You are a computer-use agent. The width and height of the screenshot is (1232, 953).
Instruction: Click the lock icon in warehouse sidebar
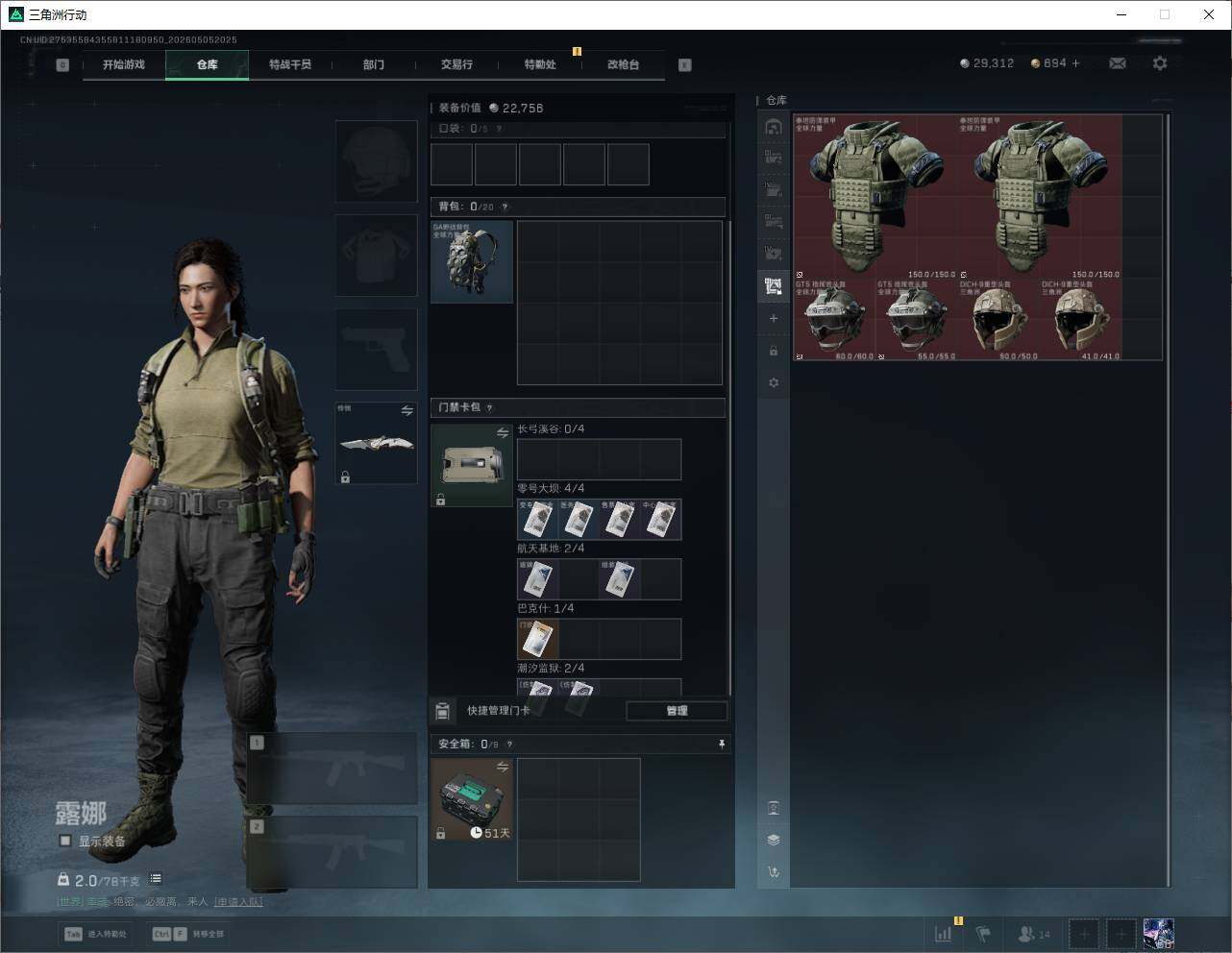pos(774,351)
